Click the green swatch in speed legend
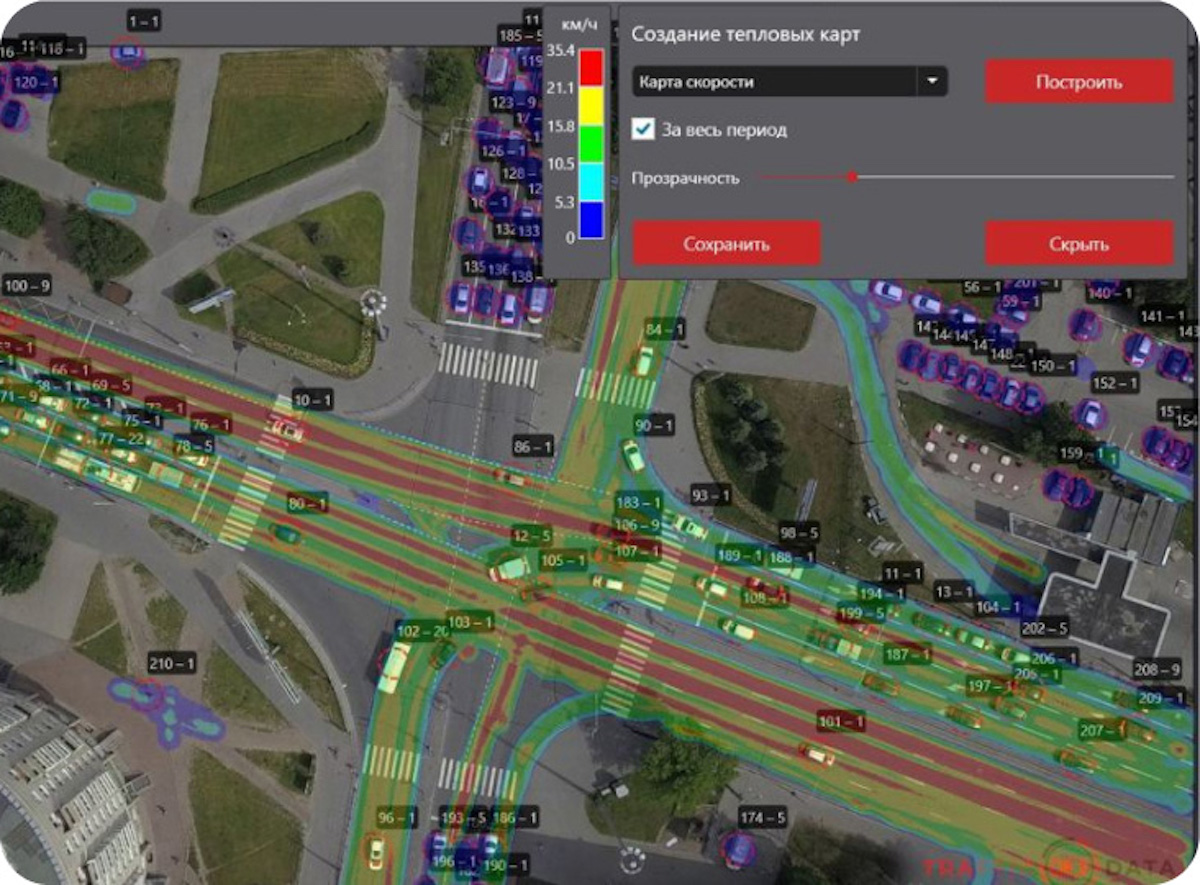Screen dimensions: 1200x885 (x=591, y=145)
